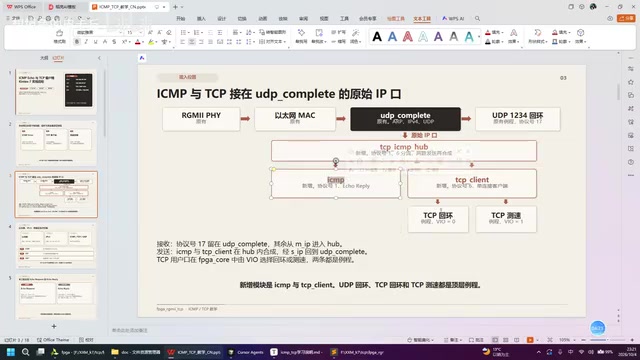Select slide 4 thumbnail
Viewport: 640px width, 360px height.
[56, 245]
